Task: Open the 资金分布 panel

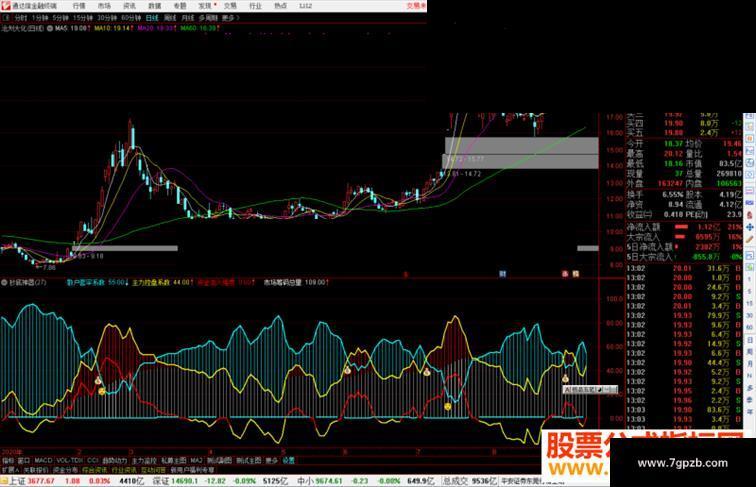Action: click(x=65, y=470)
